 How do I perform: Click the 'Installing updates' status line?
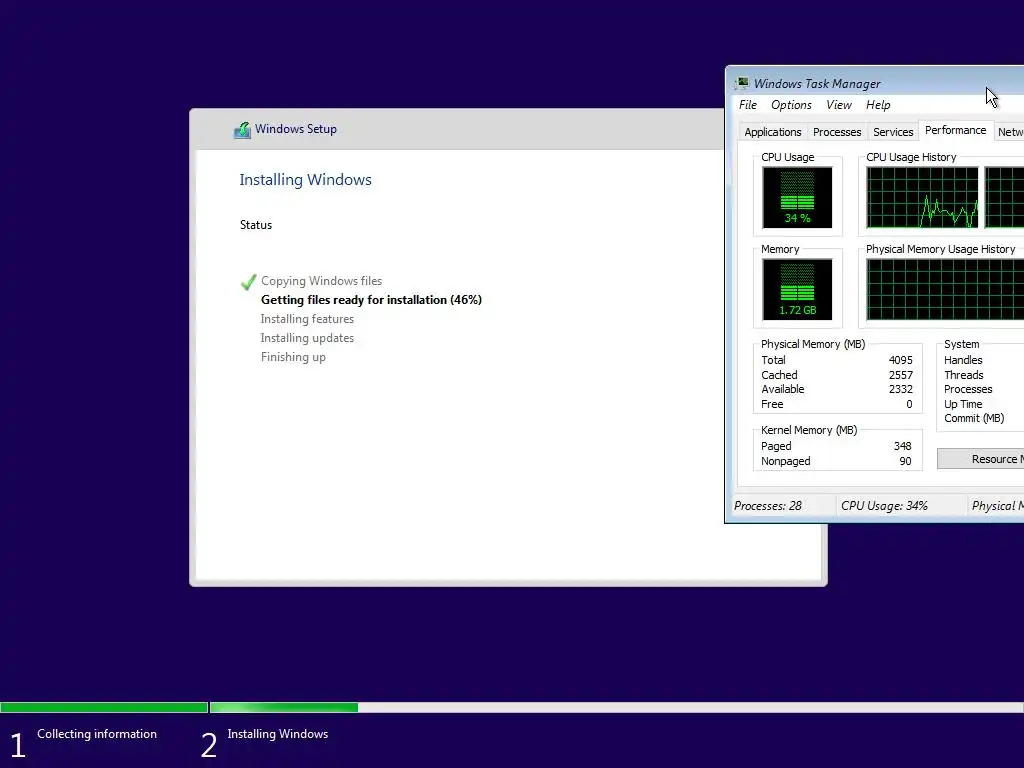[307, 338]
